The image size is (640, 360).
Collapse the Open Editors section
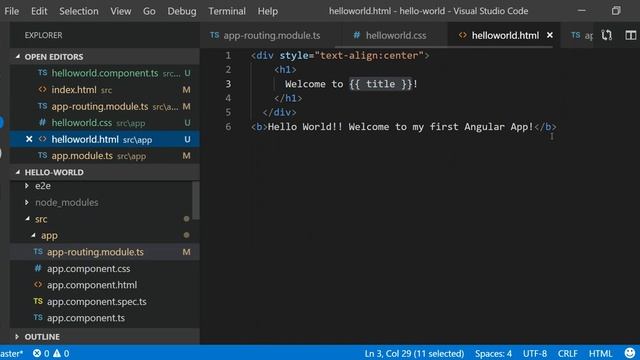(x=104, y=57)
